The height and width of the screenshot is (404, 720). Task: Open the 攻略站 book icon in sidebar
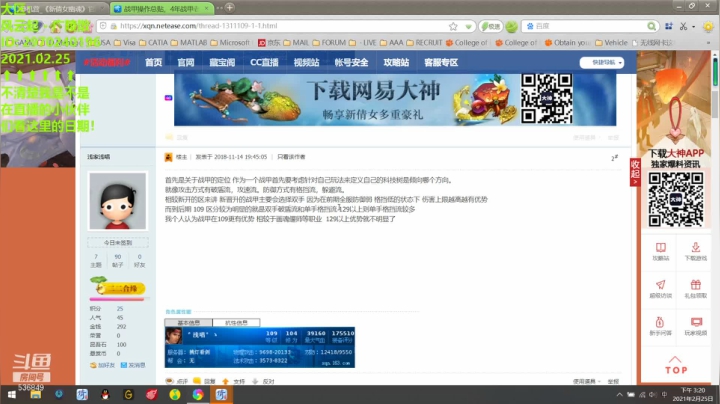tap(660, 248)
